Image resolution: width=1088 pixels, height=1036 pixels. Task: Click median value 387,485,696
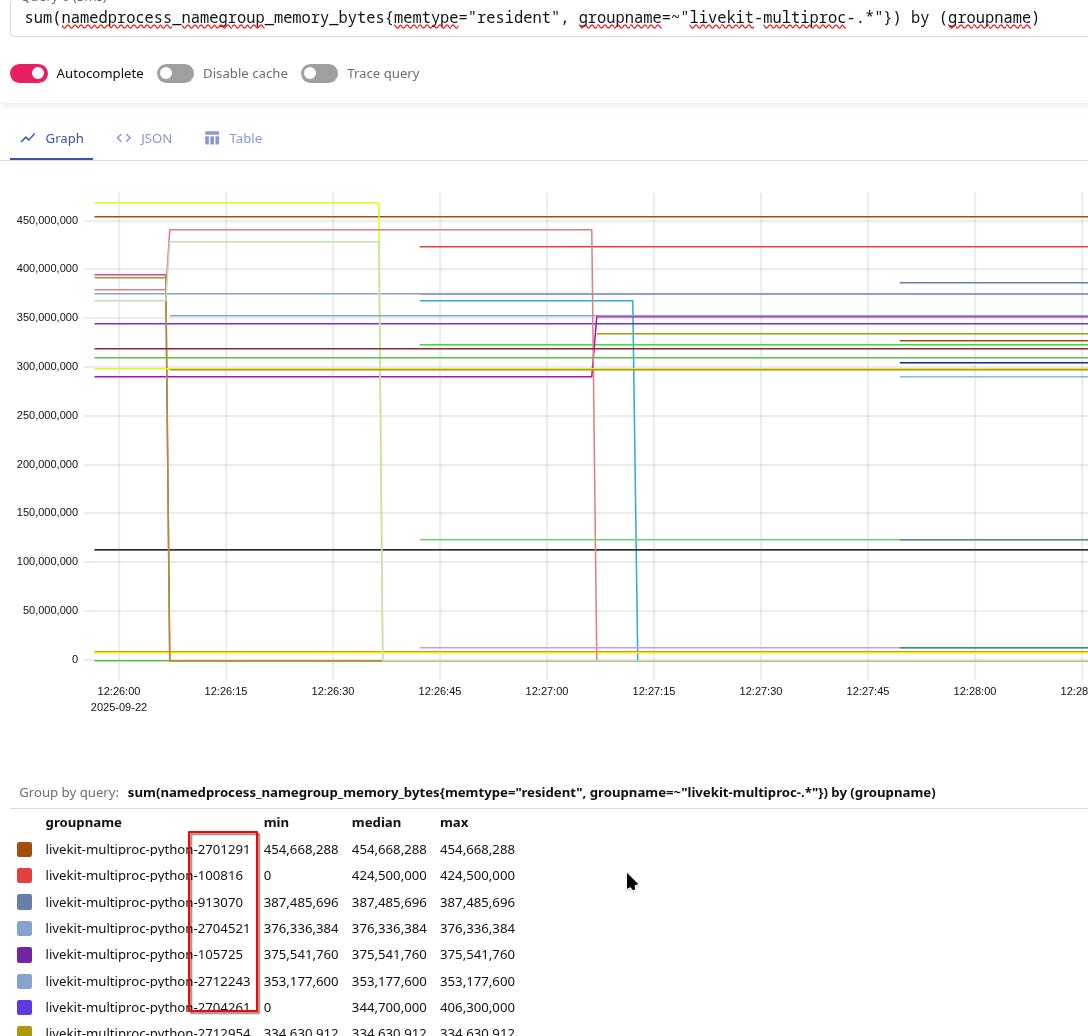pos(389,902)
